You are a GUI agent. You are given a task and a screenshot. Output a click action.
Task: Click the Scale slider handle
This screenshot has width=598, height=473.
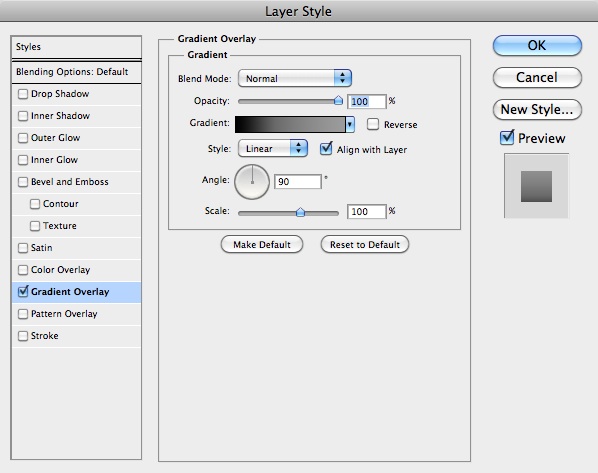coord(300,212)
